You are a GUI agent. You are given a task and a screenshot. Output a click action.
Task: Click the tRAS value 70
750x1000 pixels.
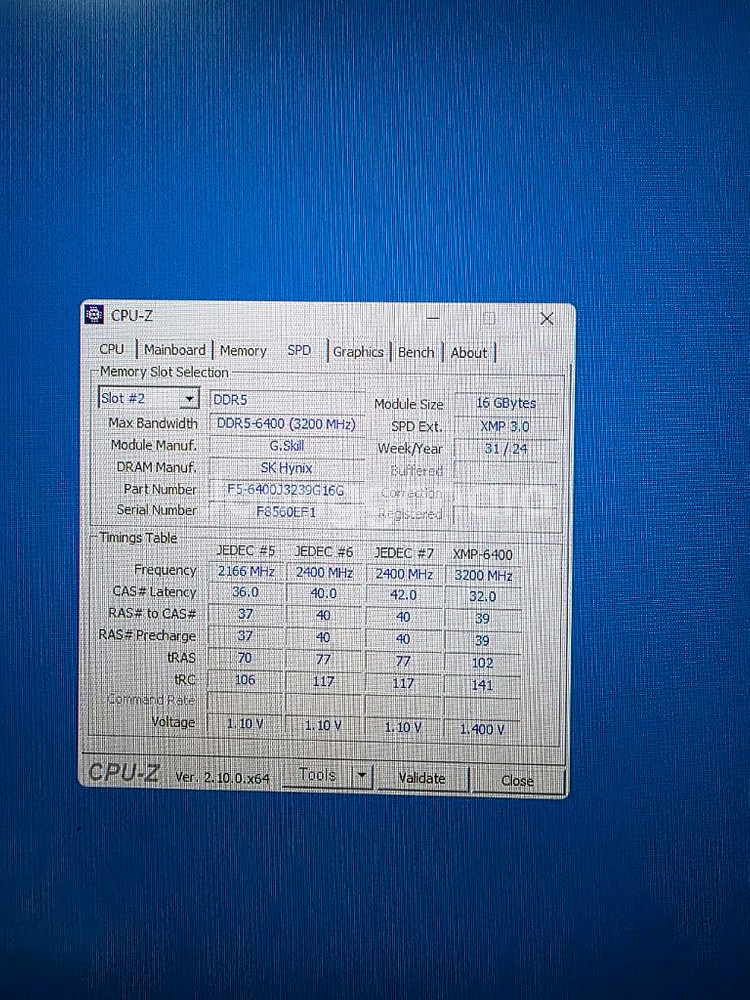(246, 658)
